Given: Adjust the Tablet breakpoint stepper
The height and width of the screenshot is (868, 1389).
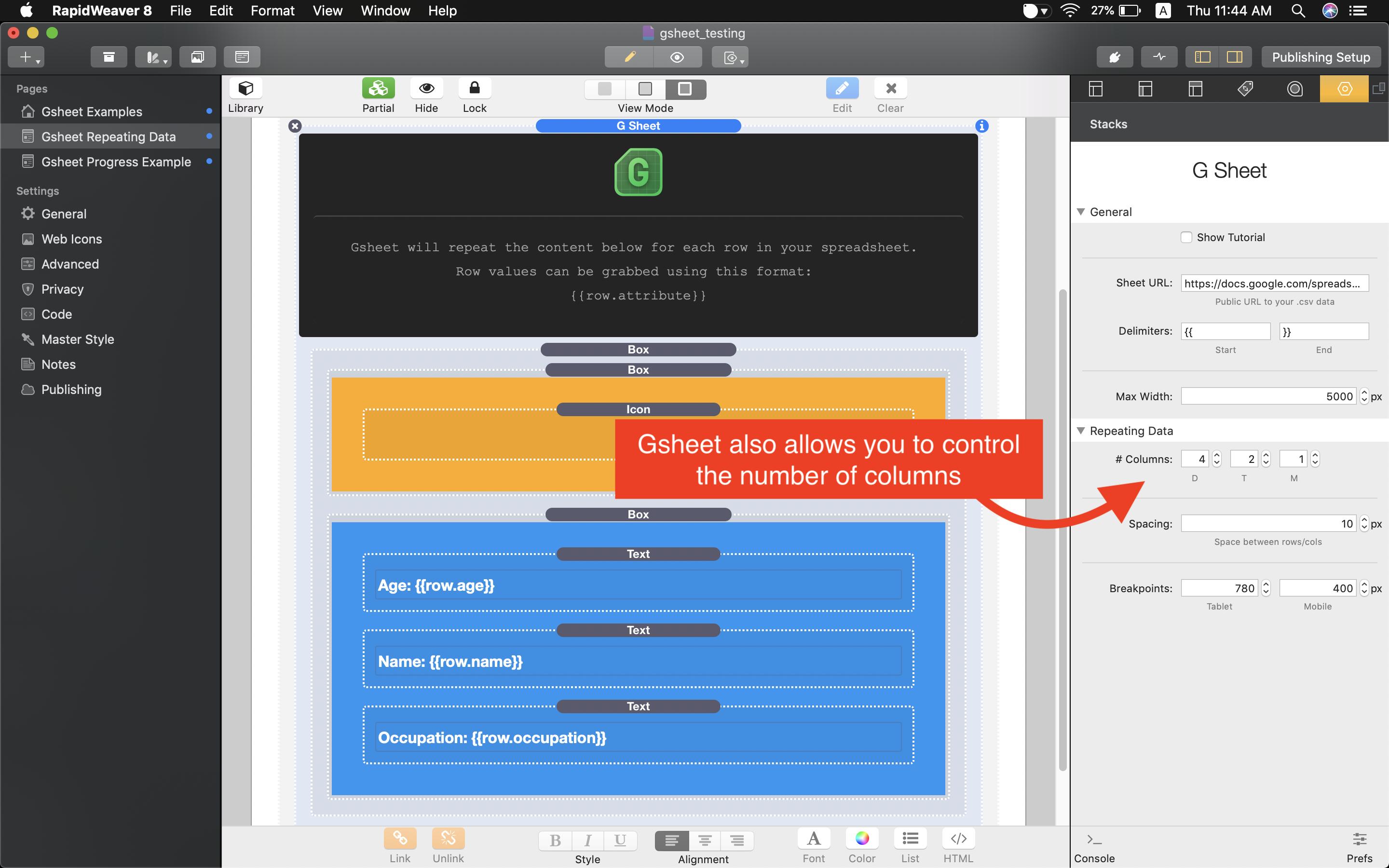Looking at the screenshot, I should pyautogui.click(x=1266, y=588).
